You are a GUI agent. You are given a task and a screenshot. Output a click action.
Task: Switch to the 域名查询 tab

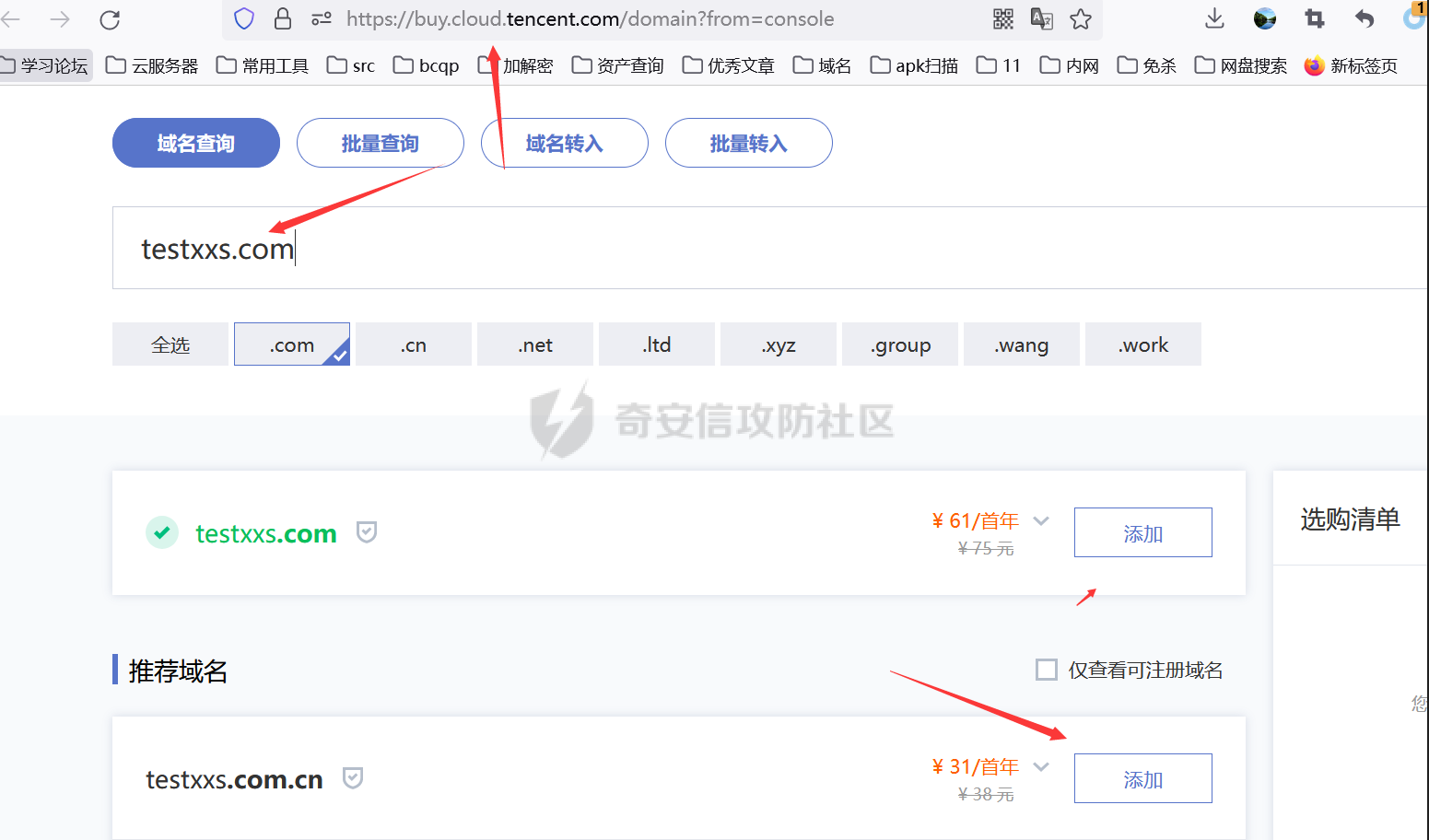point(196,143)
